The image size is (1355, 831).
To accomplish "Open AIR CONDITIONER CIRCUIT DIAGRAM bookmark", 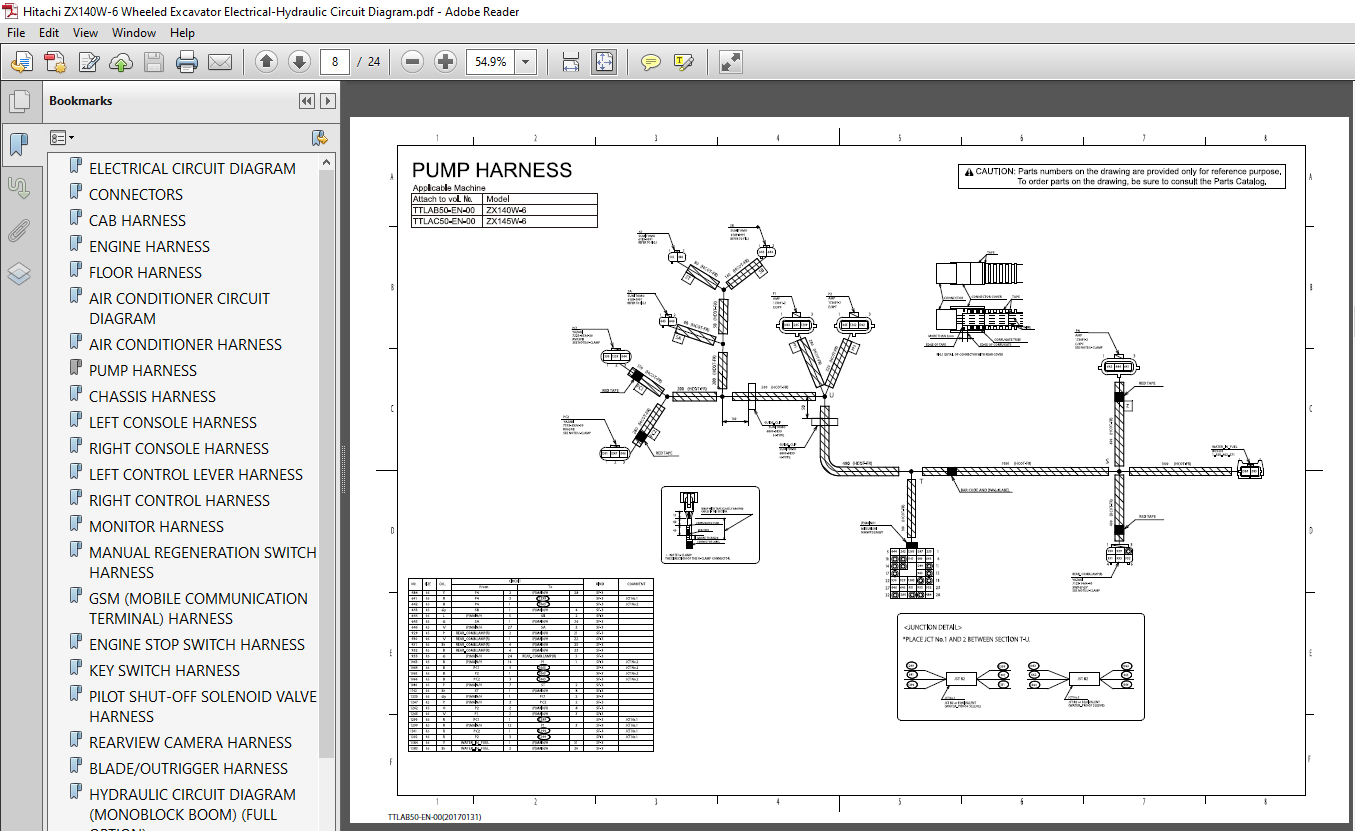I will [x=179, y=309].
